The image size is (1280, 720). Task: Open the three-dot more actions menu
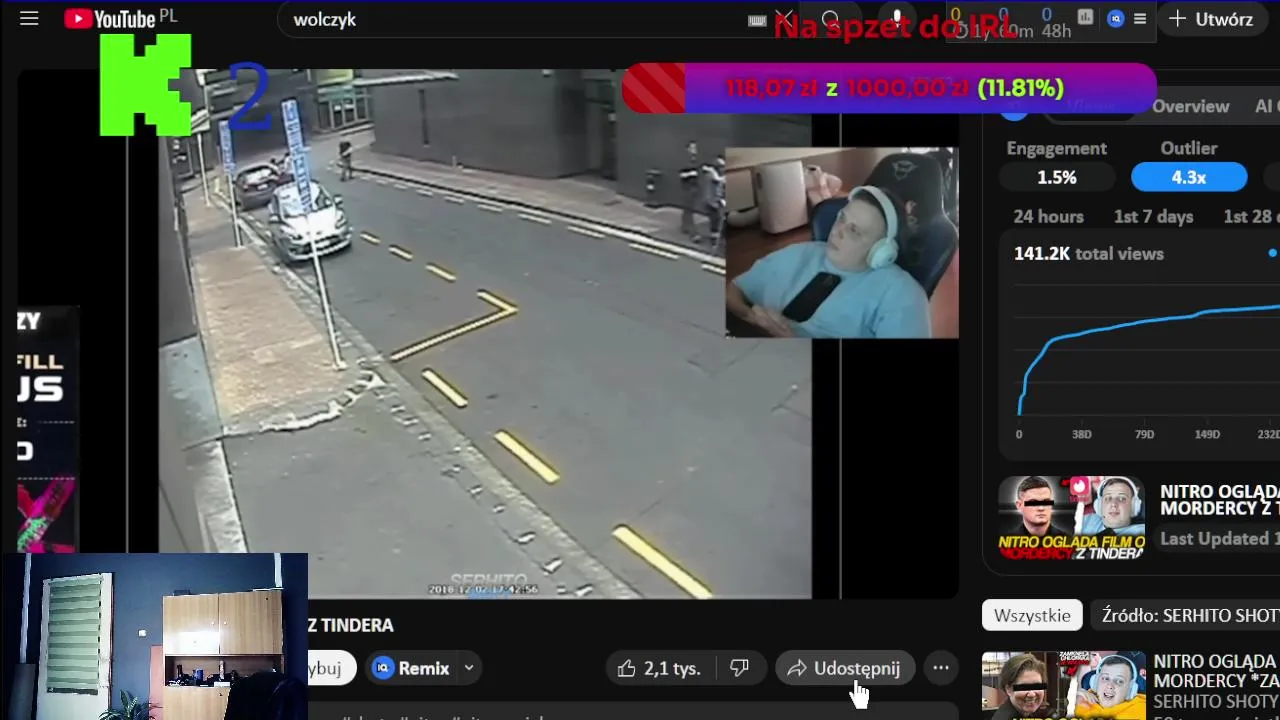(941, 668)
